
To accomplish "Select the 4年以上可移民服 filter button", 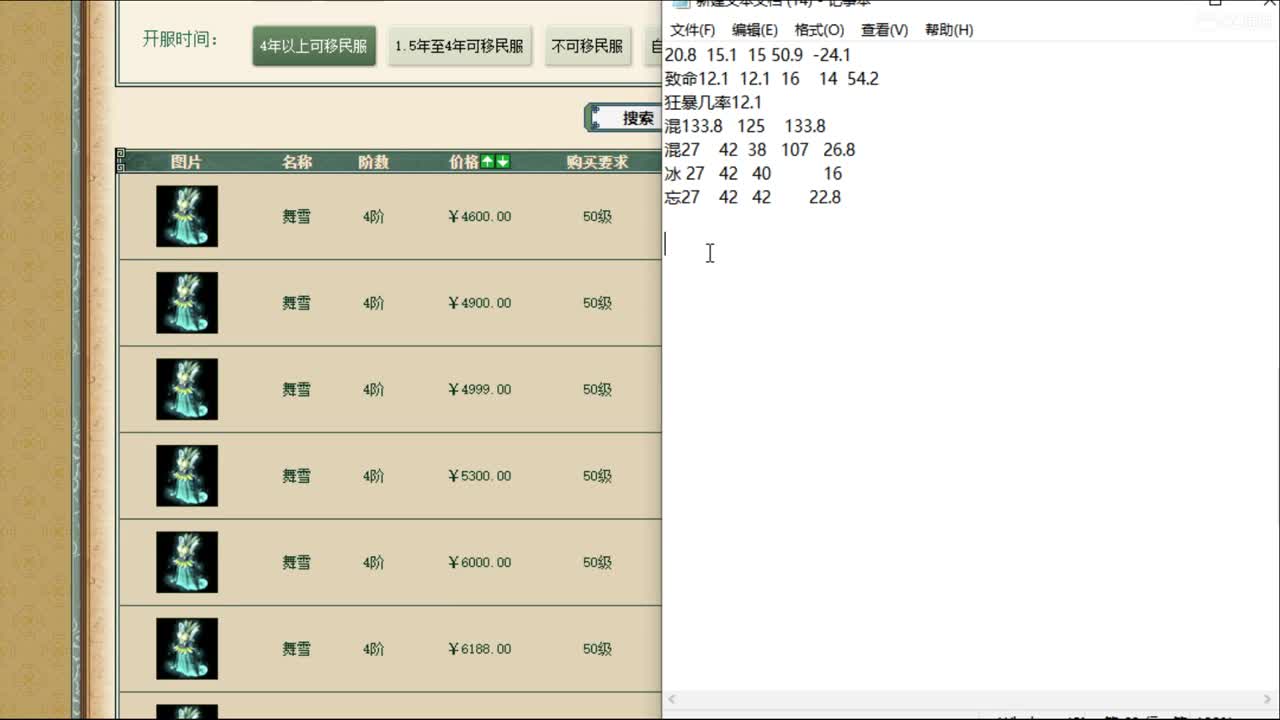I will 314,46.
